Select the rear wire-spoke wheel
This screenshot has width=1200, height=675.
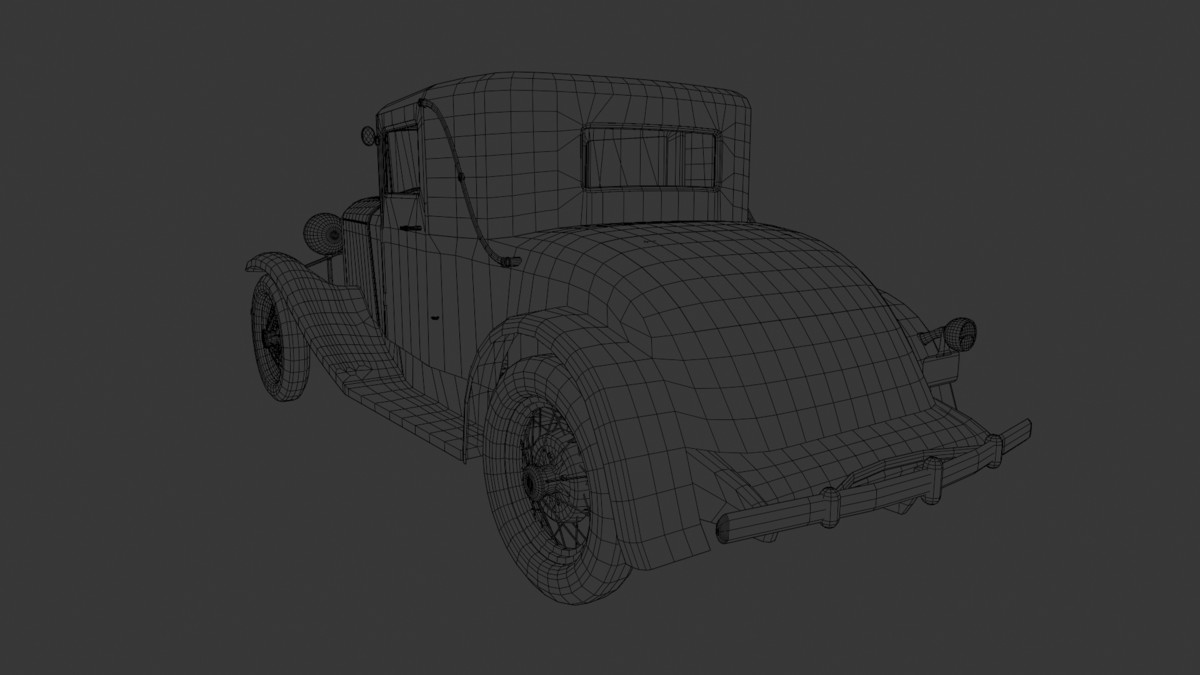551,470
